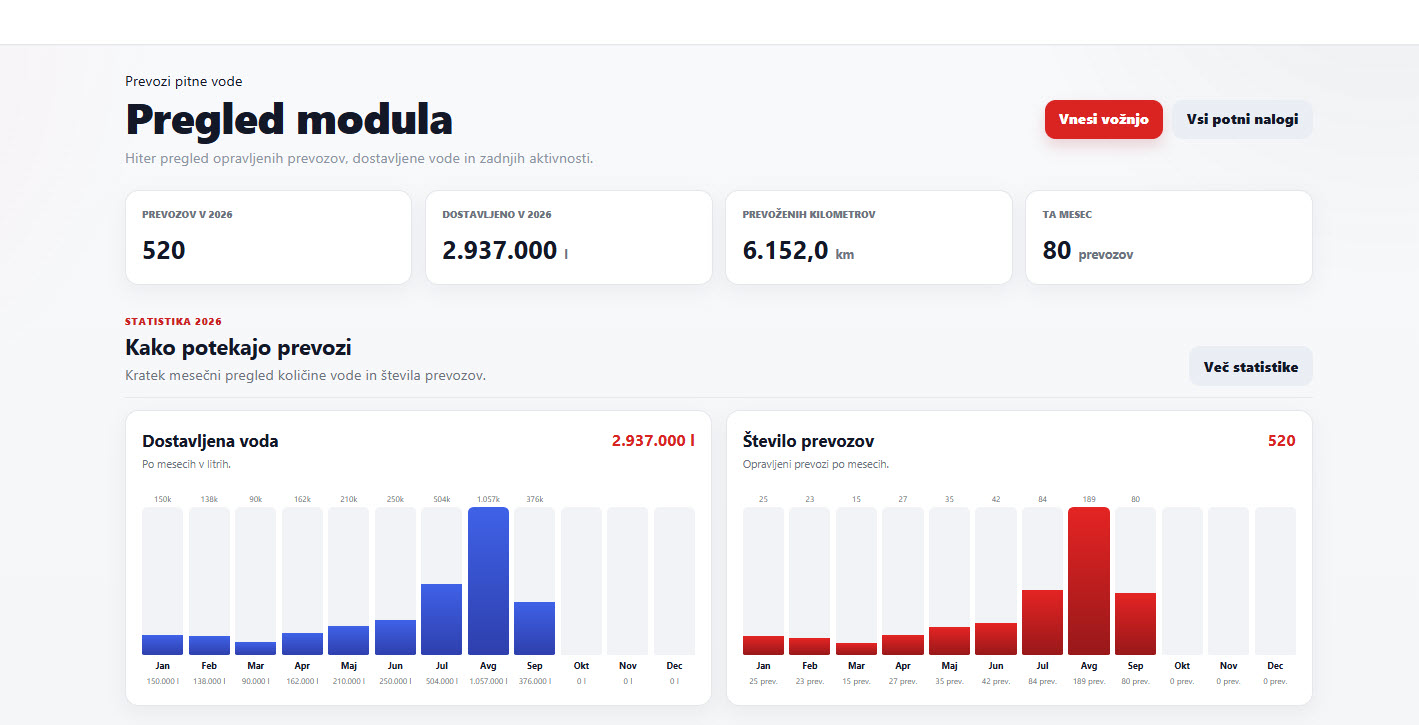Screen dimensions: 1419x725
Task: Select the Jul bar in Število prevozov chart
Action: click(1042, 622)
